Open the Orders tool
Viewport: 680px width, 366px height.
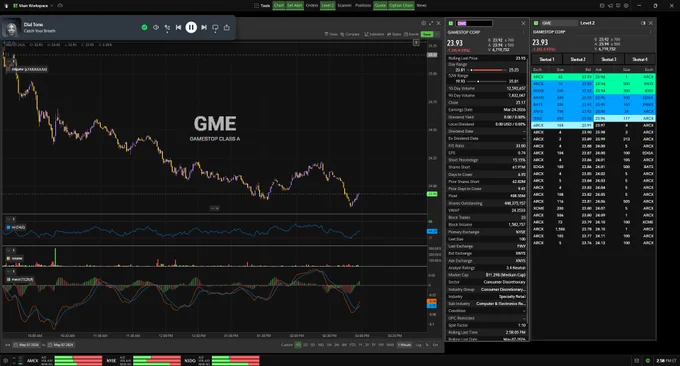[312, 6]
